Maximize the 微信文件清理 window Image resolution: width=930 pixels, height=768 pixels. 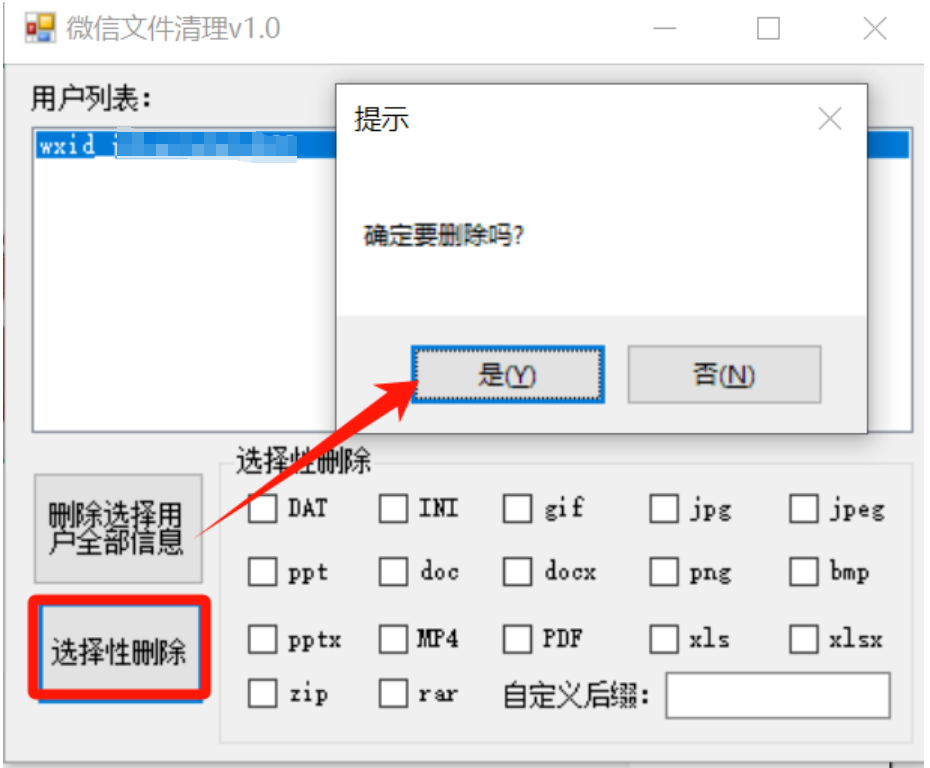coord(768,28)
